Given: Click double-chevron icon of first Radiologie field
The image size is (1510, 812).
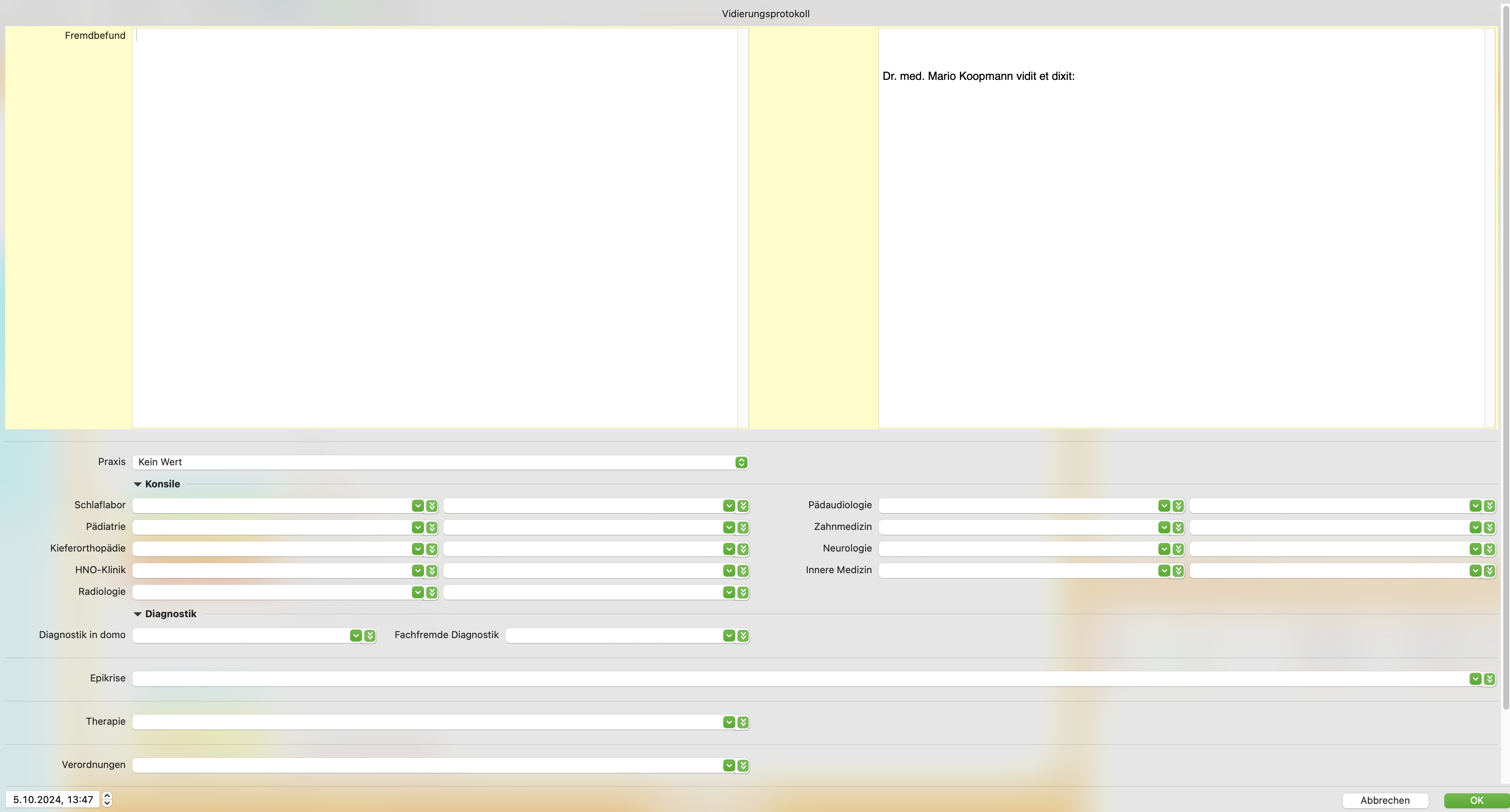Looking at the screenshot, I should [x=432, y=592].
